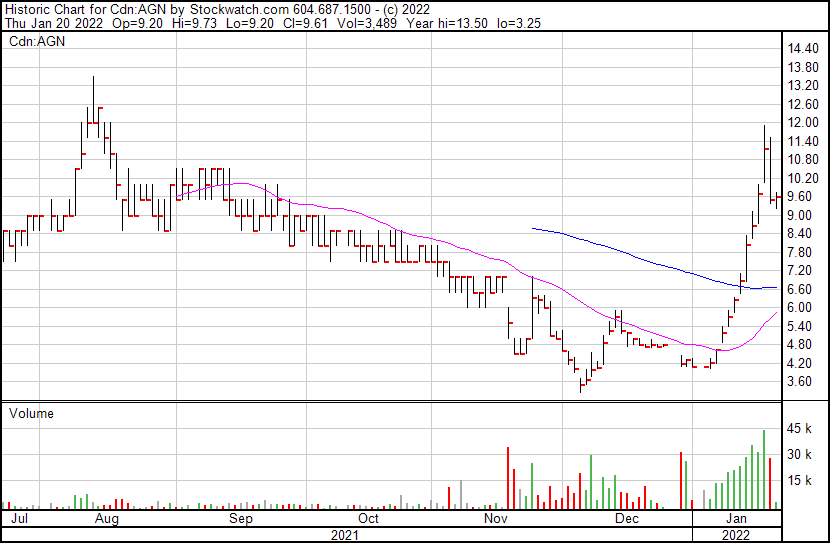Click the 7.80 price axis label

(x=799, y=252)
